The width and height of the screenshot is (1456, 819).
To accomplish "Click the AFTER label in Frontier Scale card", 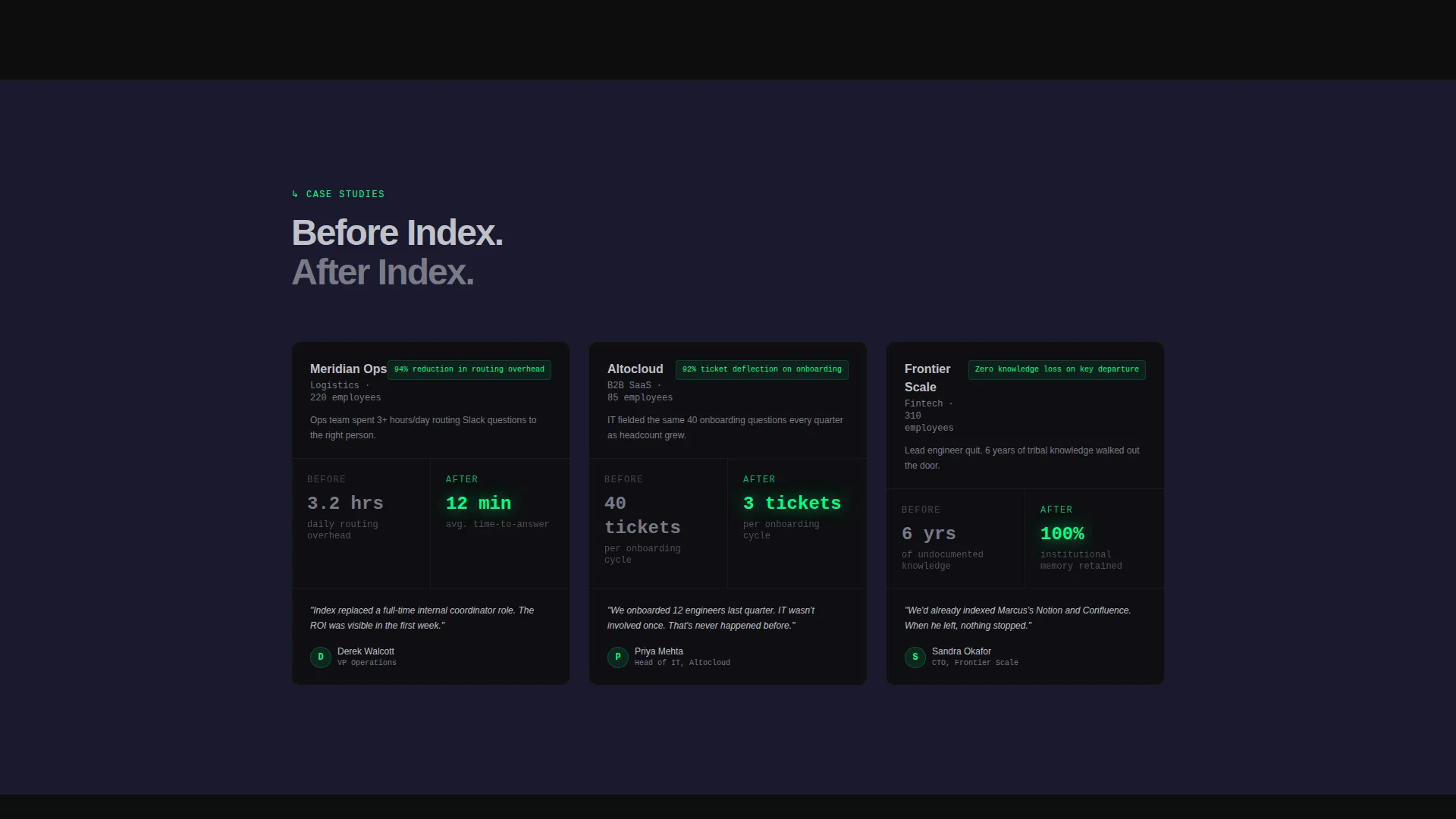I will coord(1056,510).
